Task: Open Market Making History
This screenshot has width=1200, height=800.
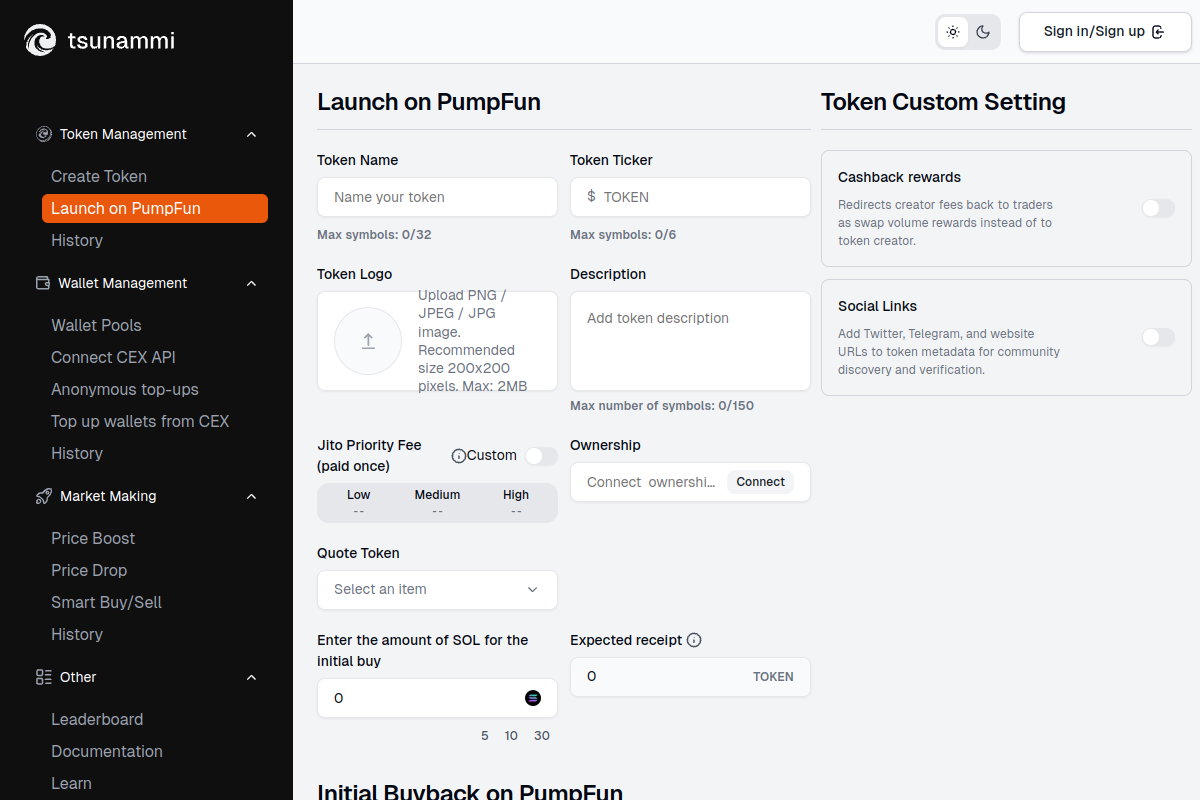Action: pos(77,634)
